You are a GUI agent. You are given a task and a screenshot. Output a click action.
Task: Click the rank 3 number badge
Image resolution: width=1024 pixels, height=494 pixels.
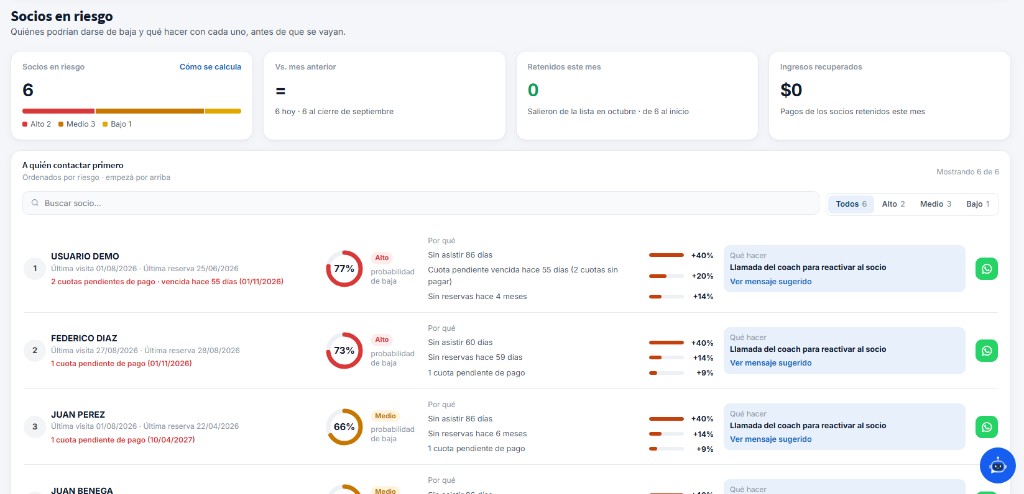point(35,427)
